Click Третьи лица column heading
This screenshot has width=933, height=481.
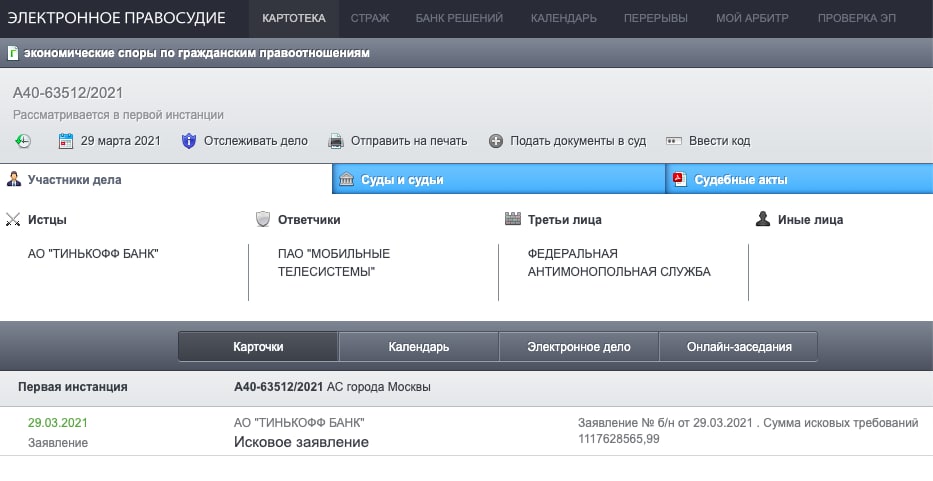pyautogui.click(x=565, y=220)
